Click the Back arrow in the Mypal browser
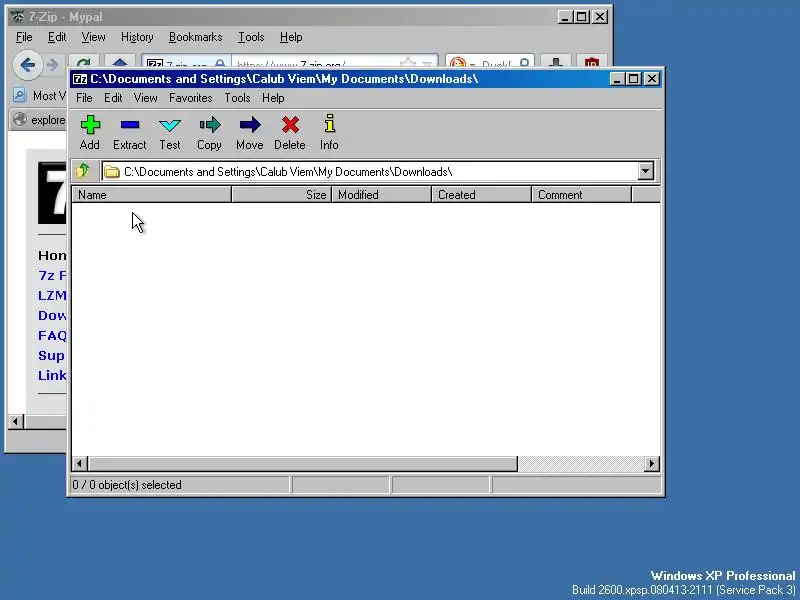Screen dimensions: 800x600 pos(28,65)
